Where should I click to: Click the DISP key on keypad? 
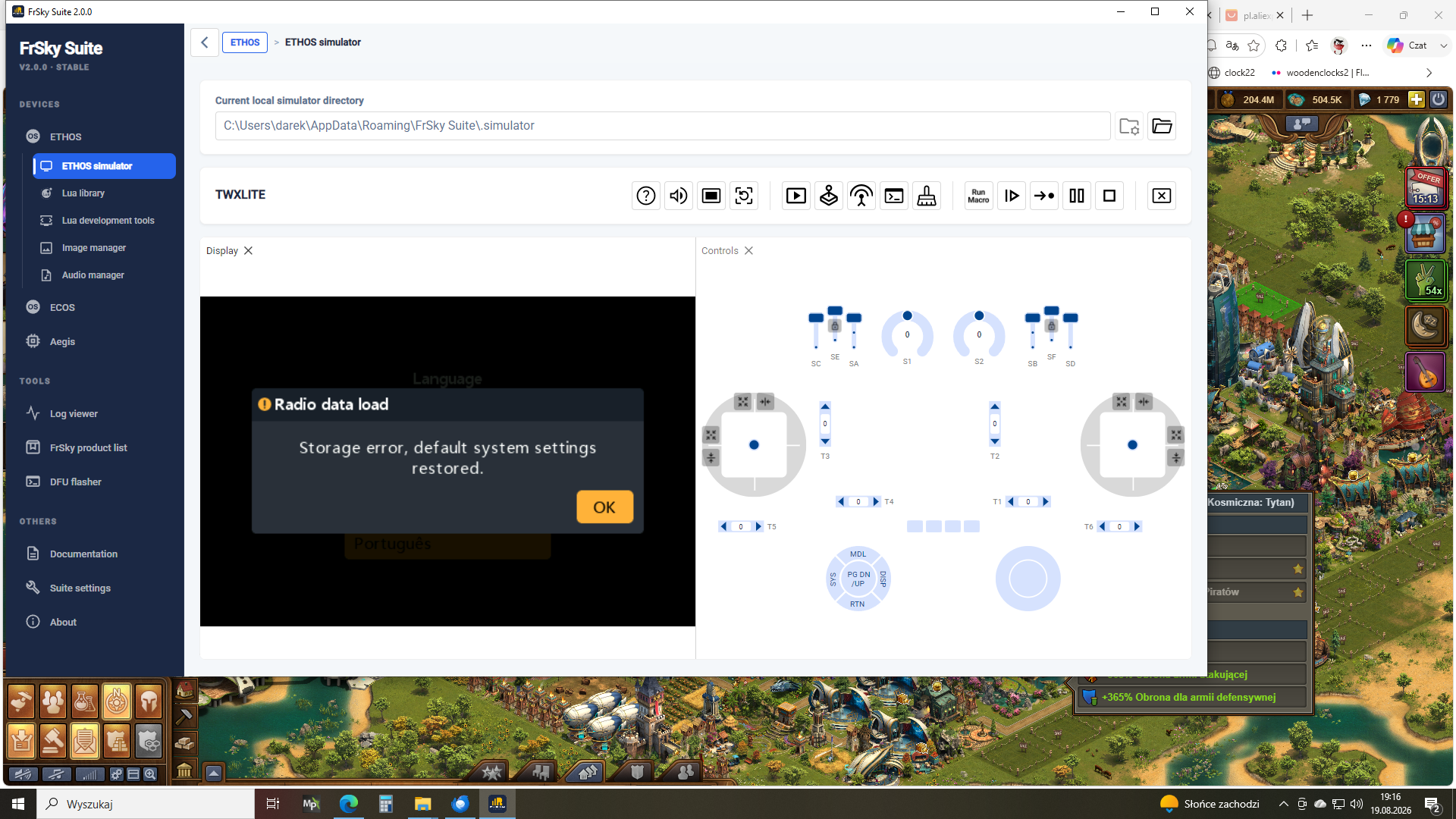(x=883, y=579)
